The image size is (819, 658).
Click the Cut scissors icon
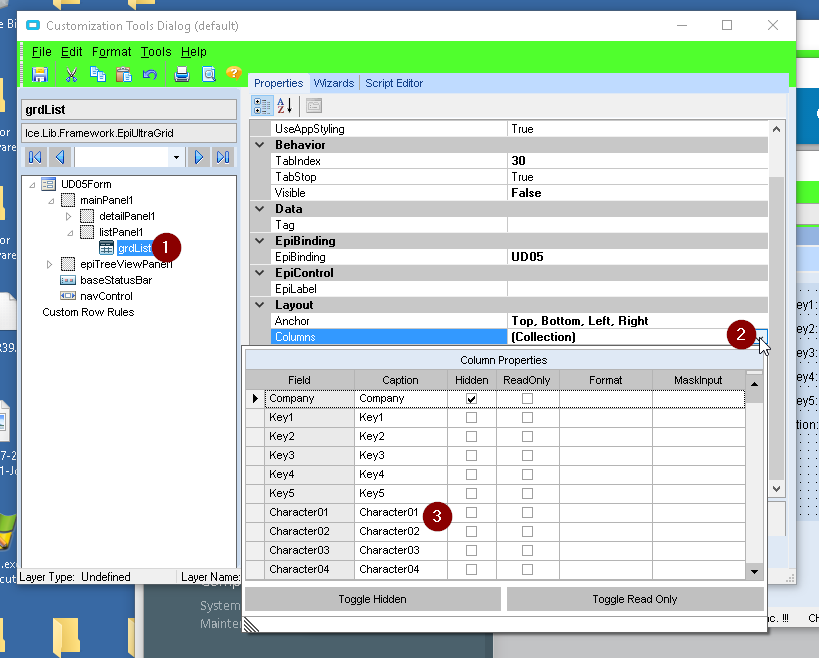coord(71,74)
